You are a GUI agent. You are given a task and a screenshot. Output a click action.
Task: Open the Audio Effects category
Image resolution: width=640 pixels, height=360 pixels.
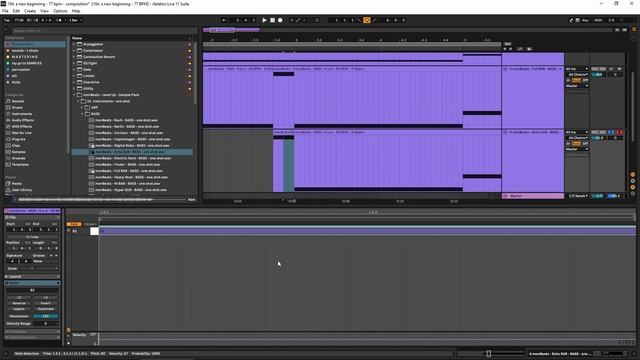(x=23, y=120)
